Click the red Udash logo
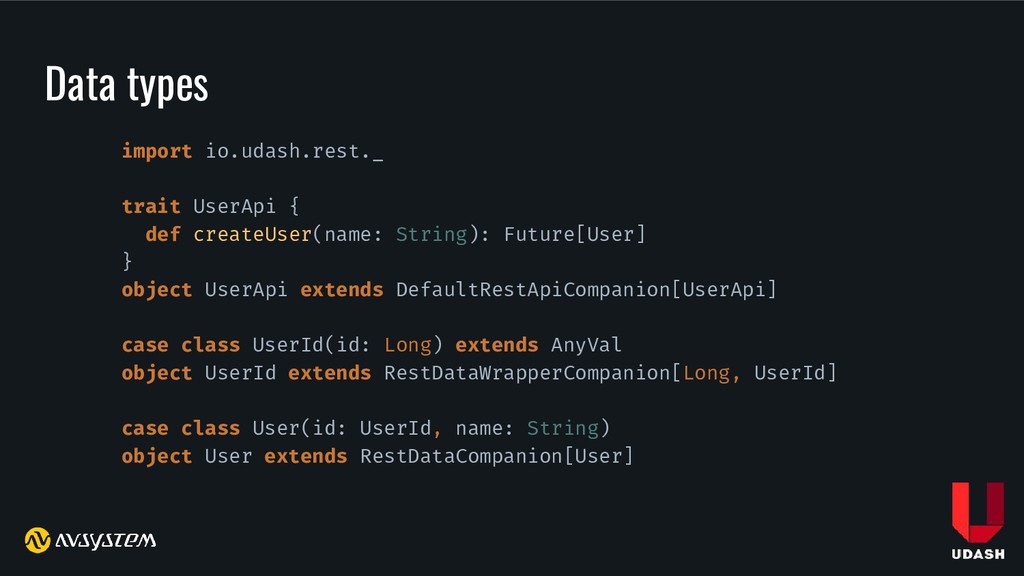Image resolution: width=1024 pixels, height=576 pixels. point(977,511)
